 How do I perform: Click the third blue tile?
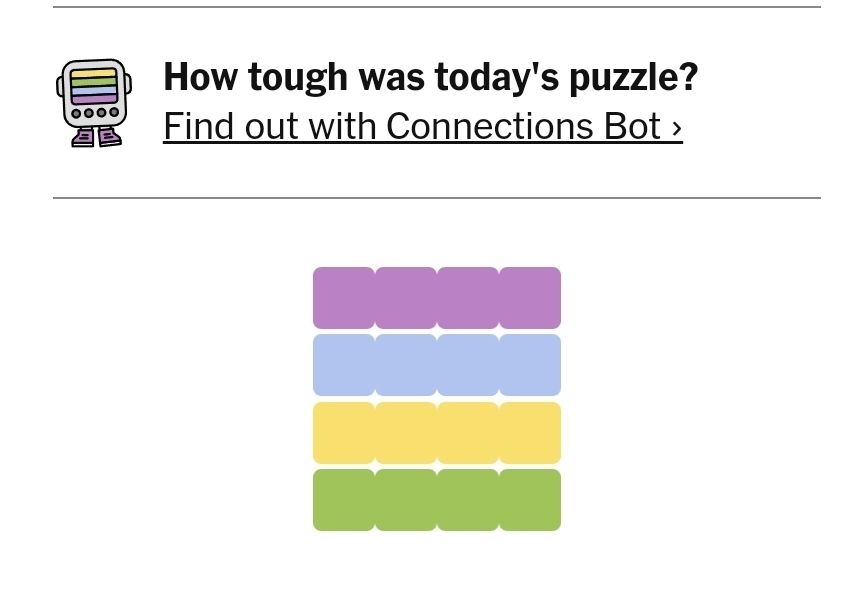pos(467,364)
